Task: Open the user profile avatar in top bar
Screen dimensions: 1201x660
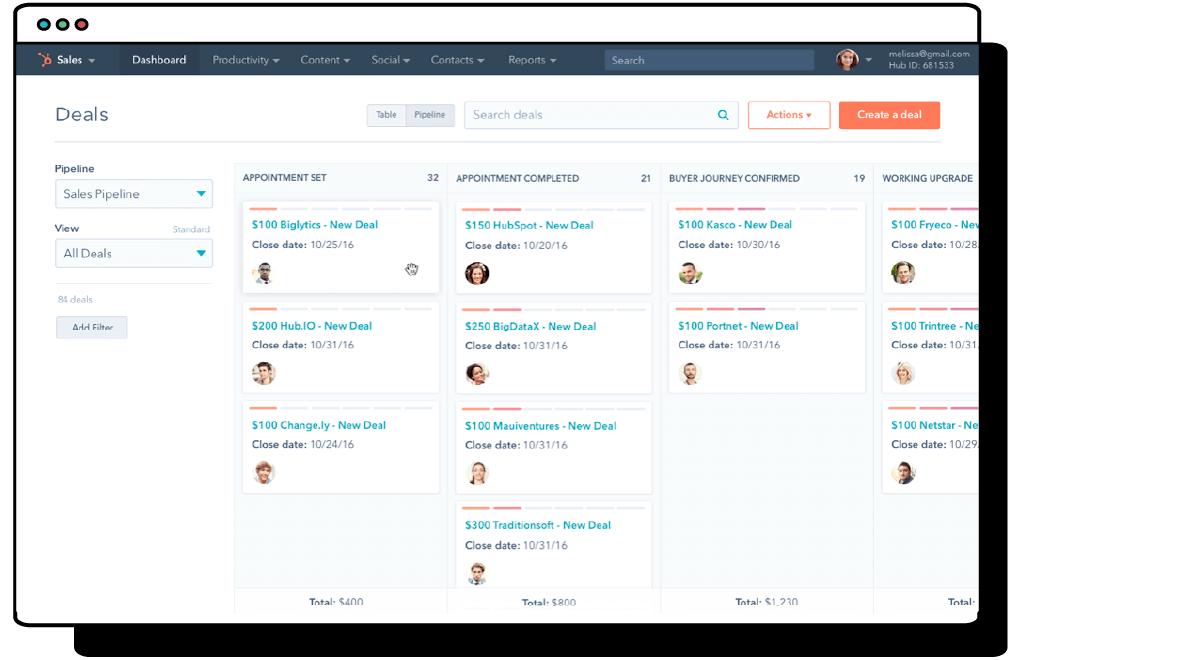Action: [x=847, y=60]
